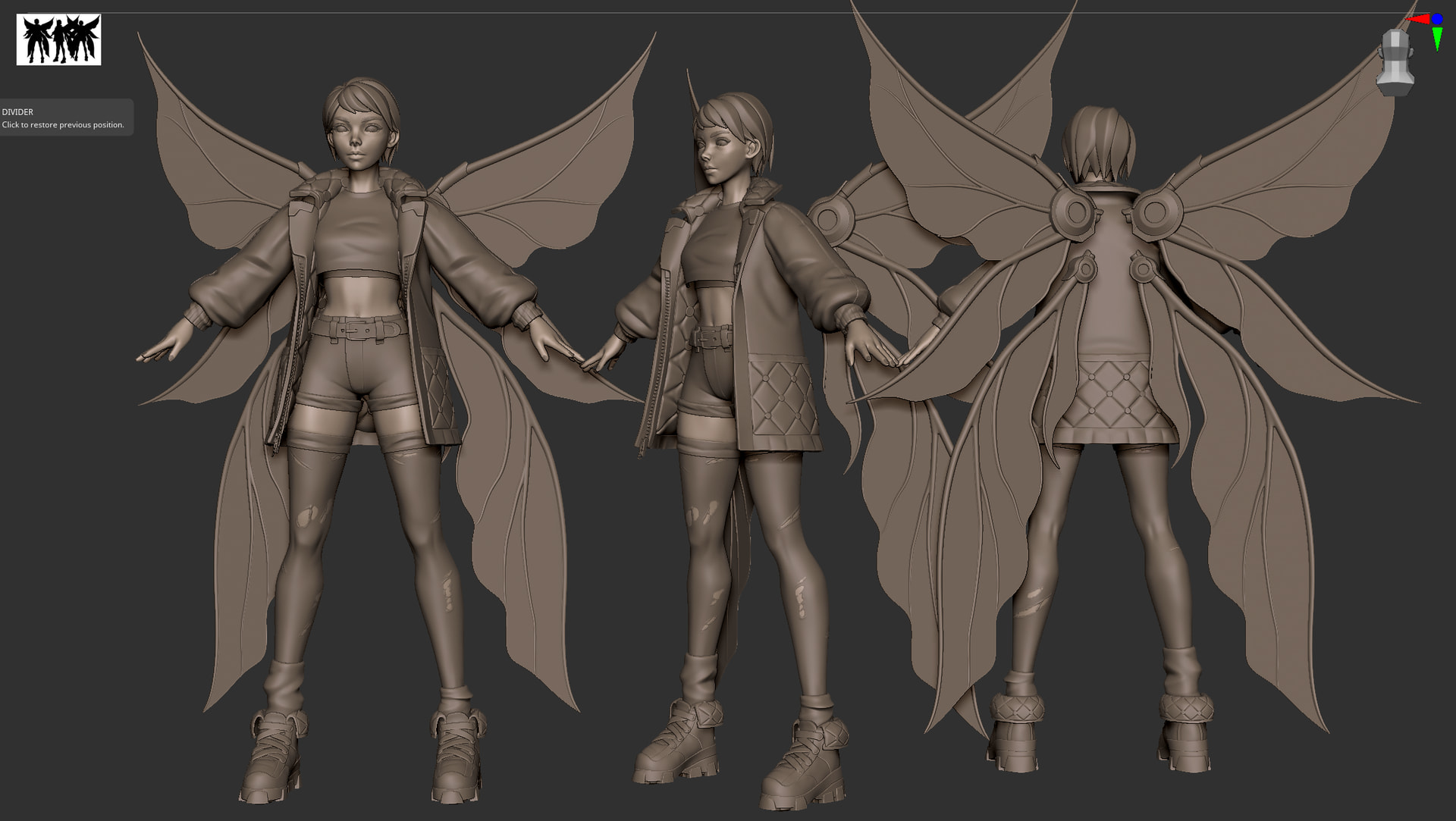This screenshot has height=821, width=1456.
Task: Click the CamView head orientation figure
Action: tap(1394, 62)
